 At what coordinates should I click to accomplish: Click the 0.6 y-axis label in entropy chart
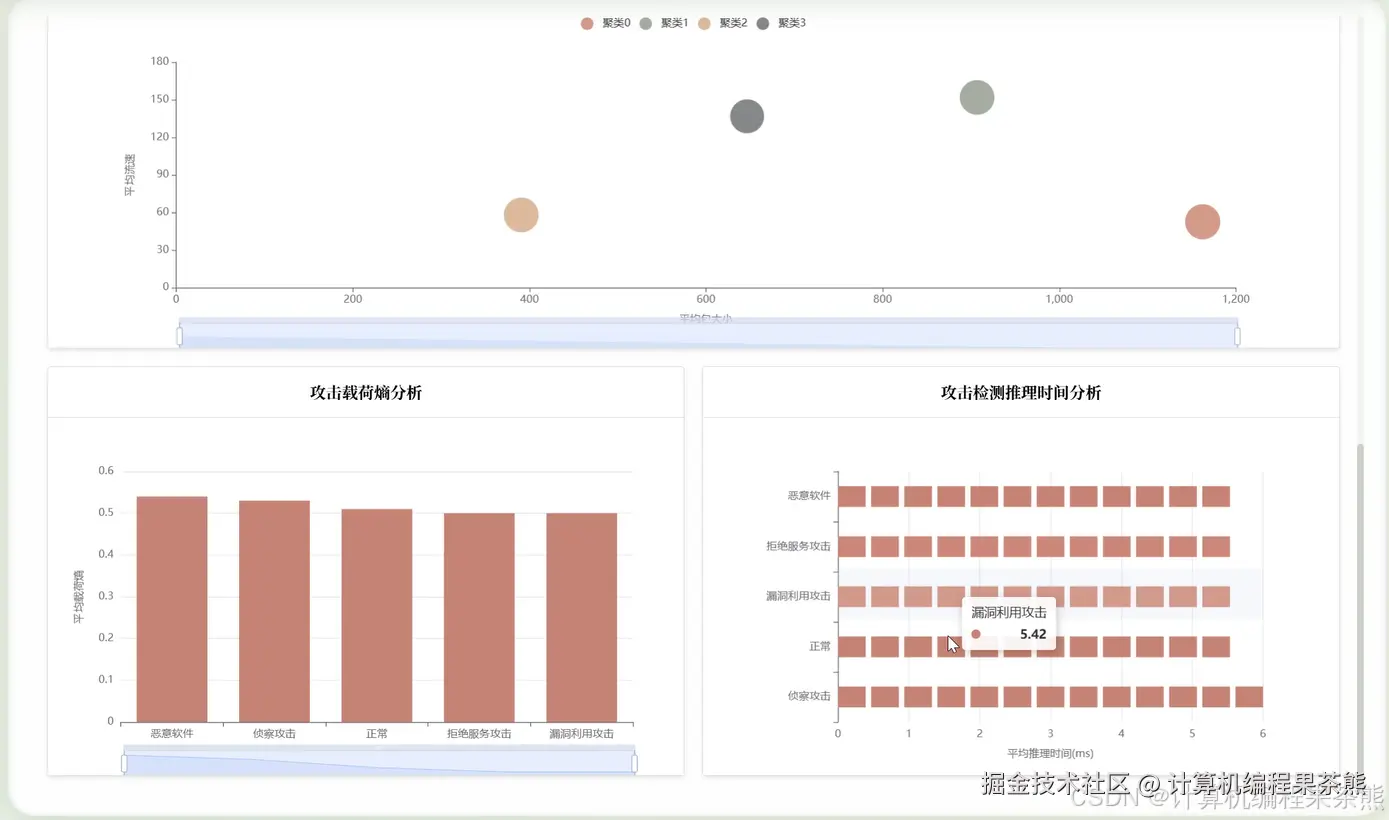pos(106,471)
